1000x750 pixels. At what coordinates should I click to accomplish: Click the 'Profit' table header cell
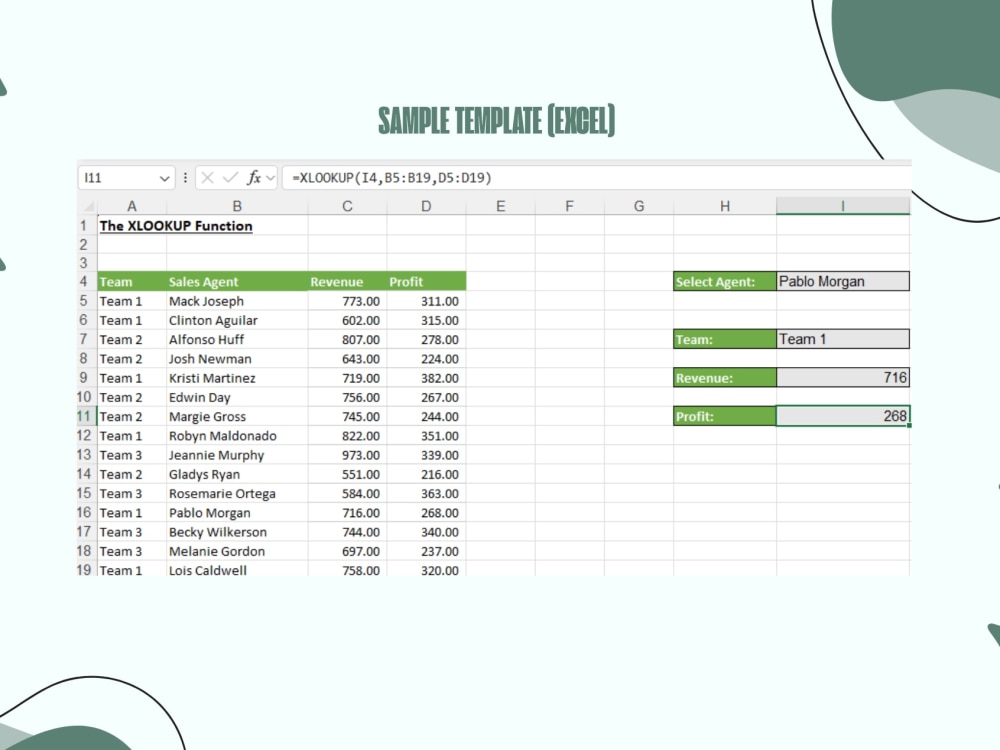426,281
